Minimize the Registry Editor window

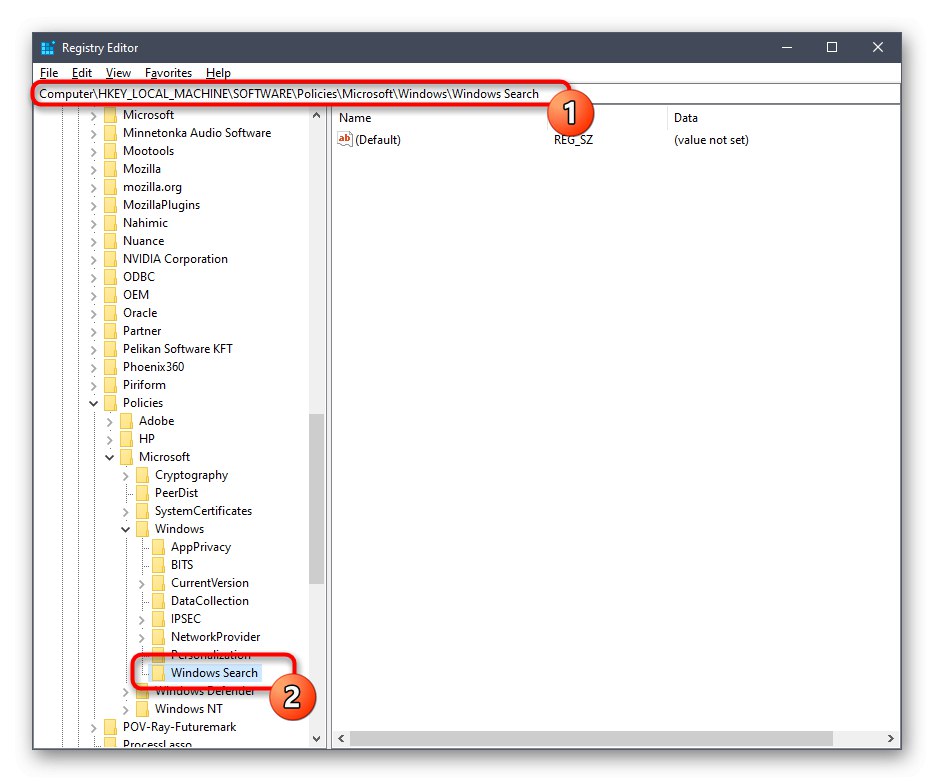tap(787, 47)
